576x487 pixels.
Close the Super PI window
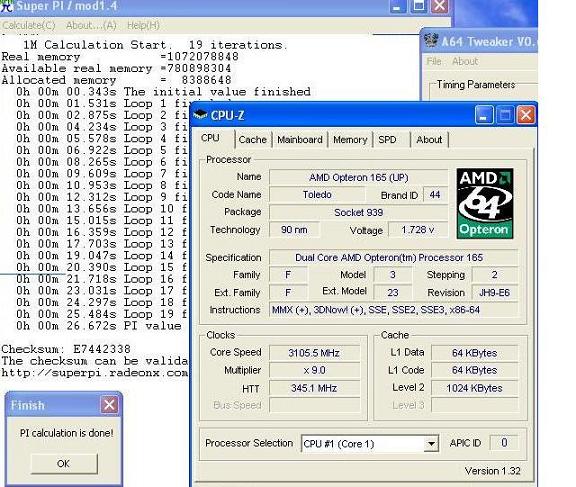coord(439,6)
